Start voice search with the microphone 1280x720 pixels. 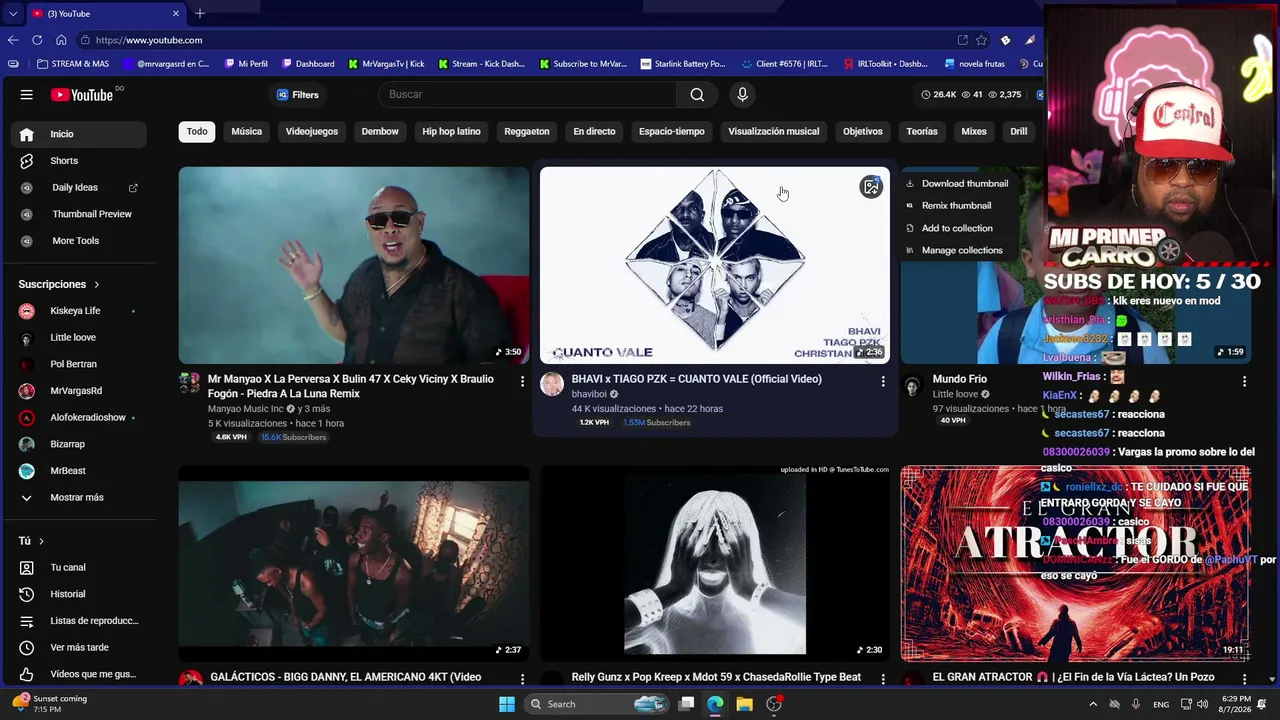[742, 95]
